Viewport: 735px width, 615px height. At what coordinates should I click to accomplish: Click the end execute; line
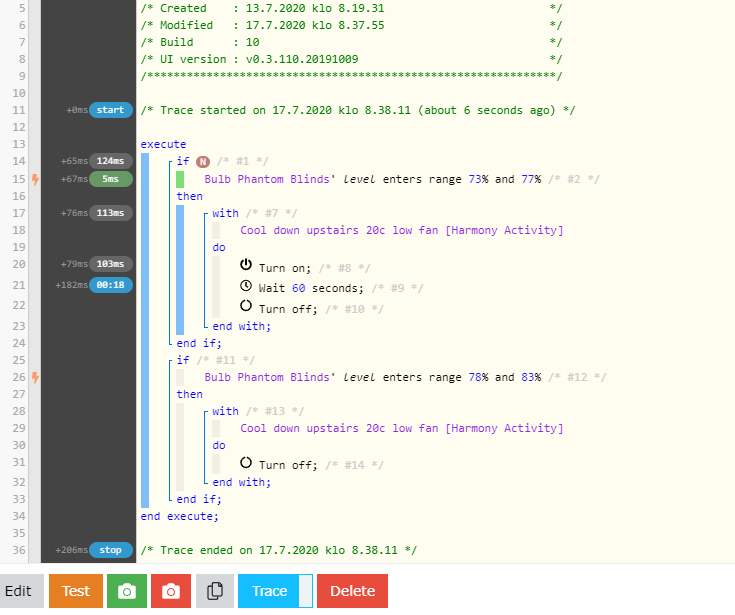point(180,516)
